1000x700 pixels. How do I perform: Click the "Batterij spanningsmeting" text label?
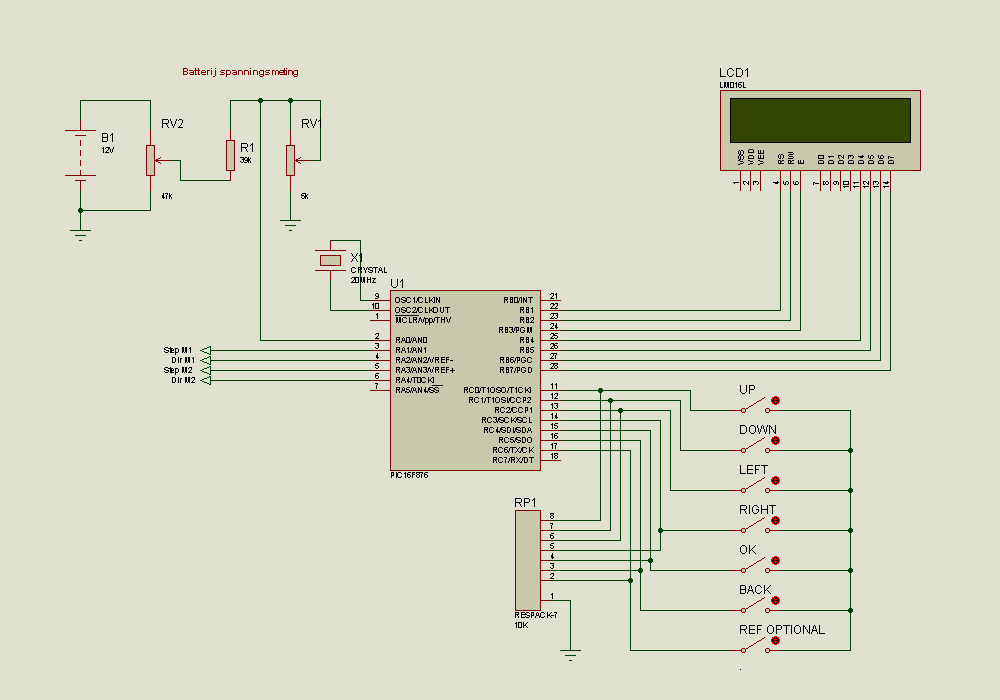(240, 72)
